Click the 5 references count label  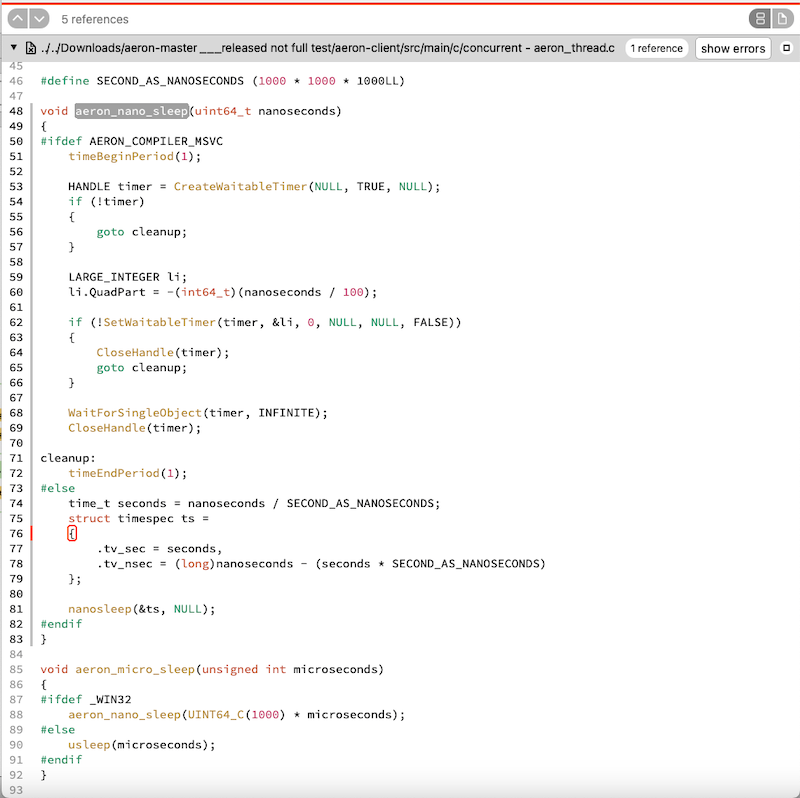[95, 19]
